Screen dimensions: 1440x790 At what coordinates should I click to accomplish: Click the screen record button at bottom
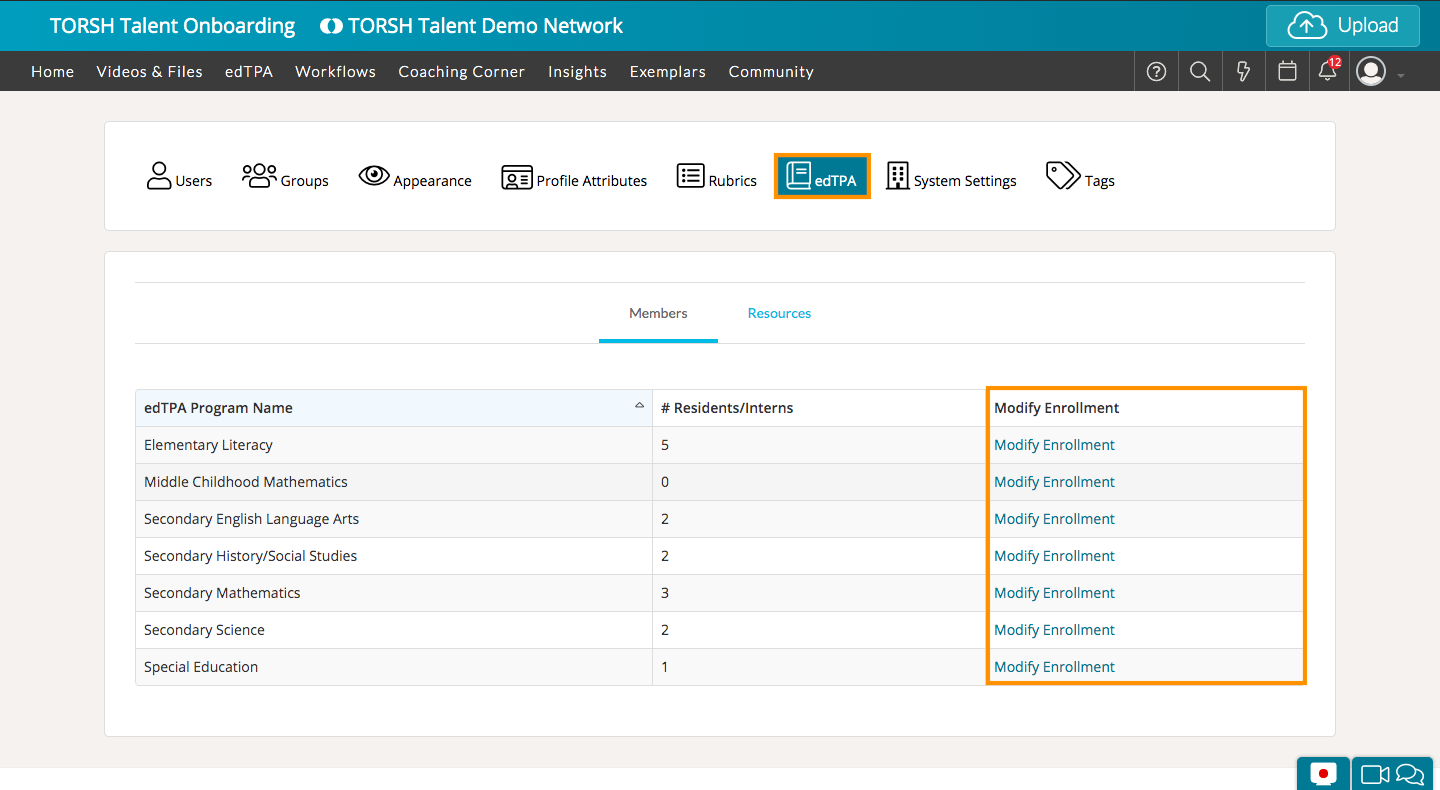1323,774
